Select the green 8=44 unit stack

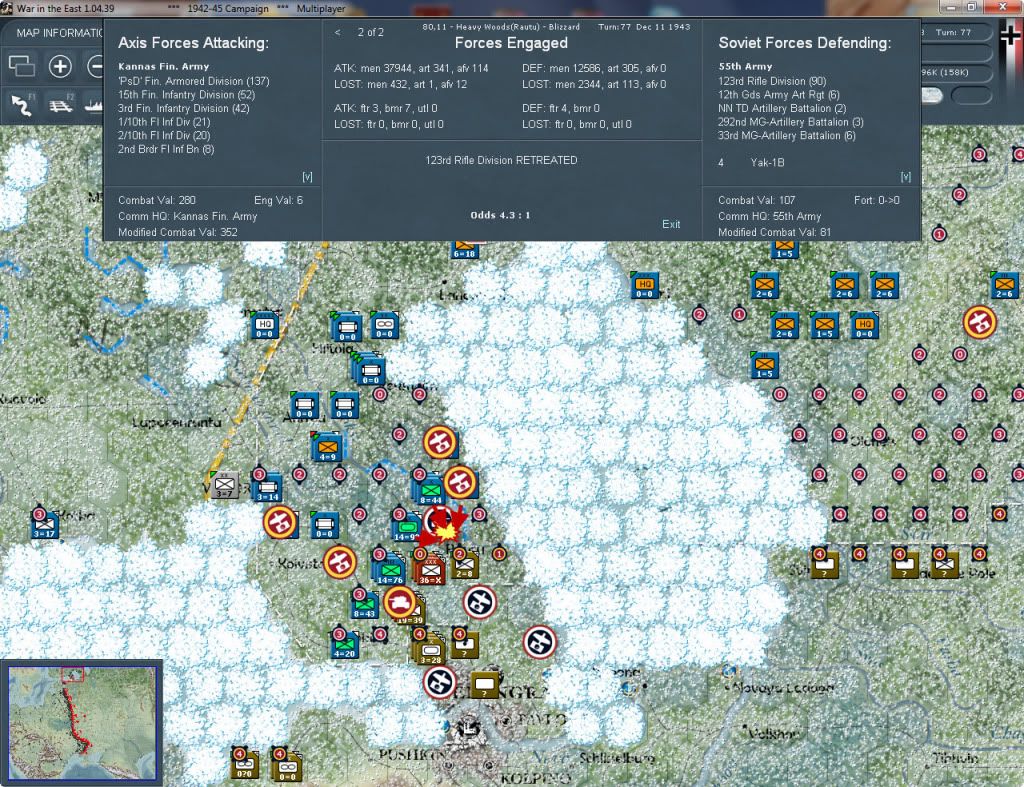click(429, 490)
